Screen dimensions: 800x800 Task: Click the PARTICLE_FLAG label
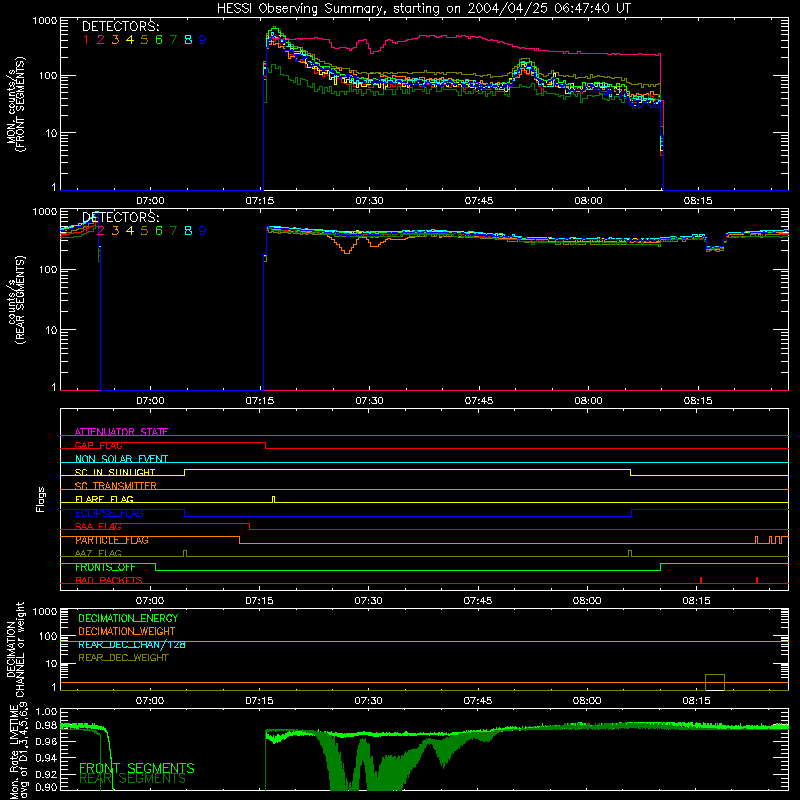click(112, 540)
